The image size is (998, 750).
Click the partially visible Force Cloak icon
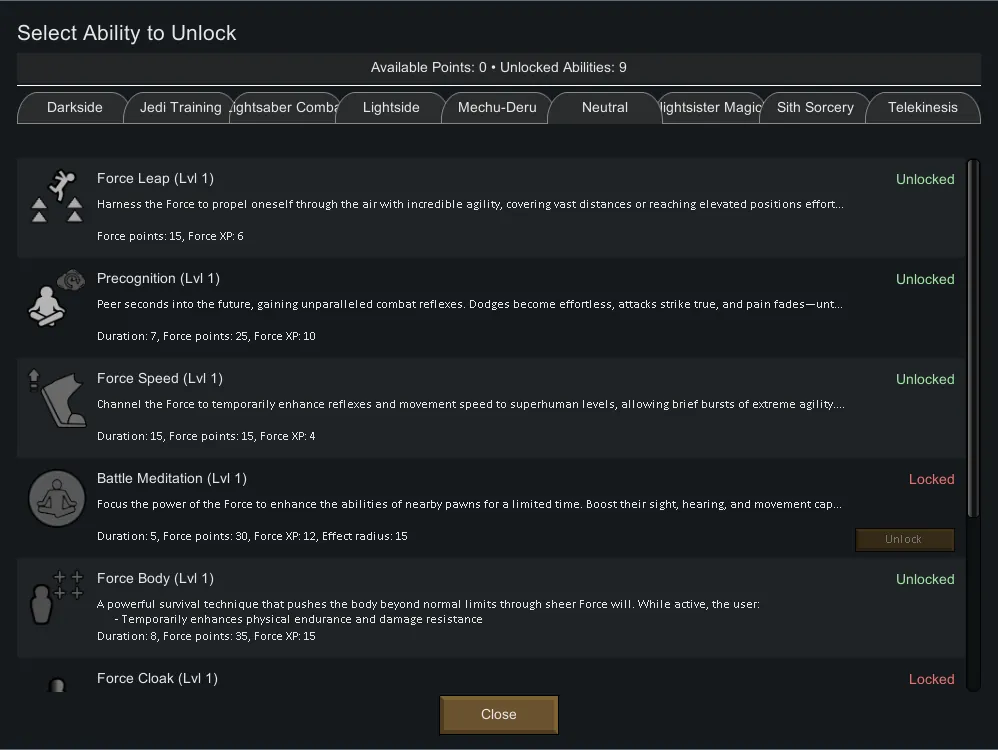click(x=57, y=685)
